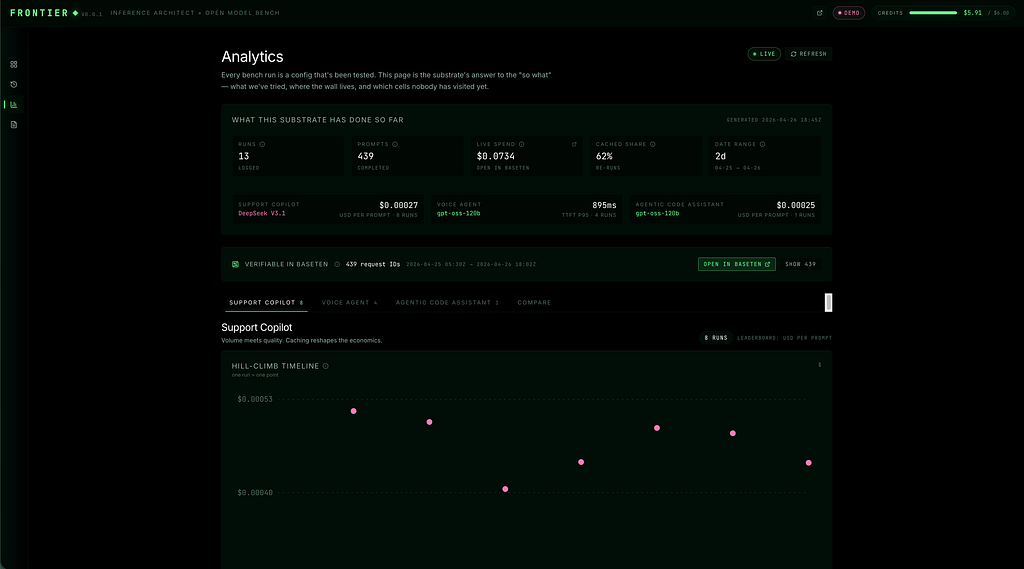Screen dimensions: 1024x569
Task: Click the 13 runs logged value
Action: click(x=244, y=156)
